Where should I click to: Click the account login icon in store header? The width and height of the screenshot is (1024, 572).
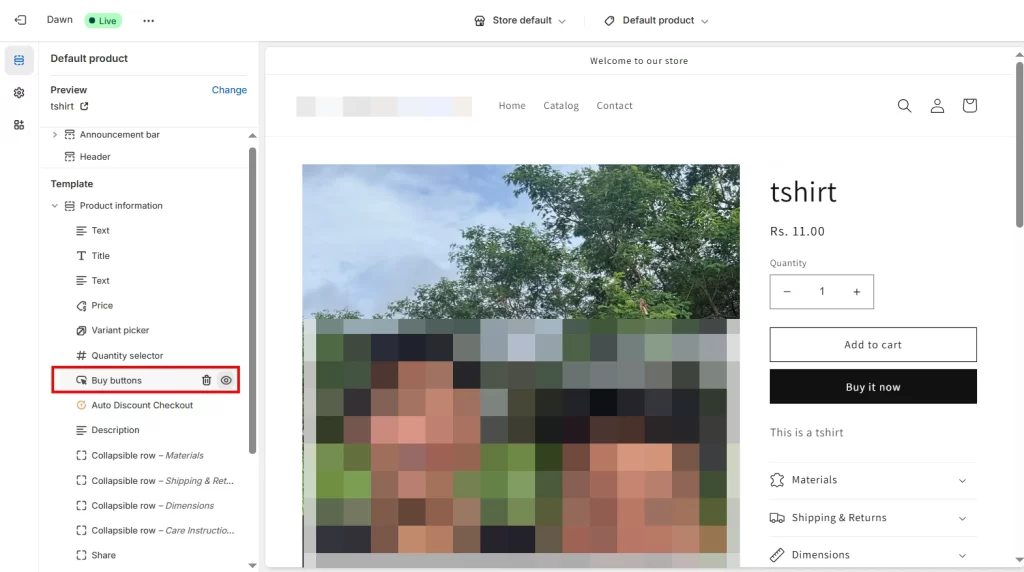[x=937, y=106]
